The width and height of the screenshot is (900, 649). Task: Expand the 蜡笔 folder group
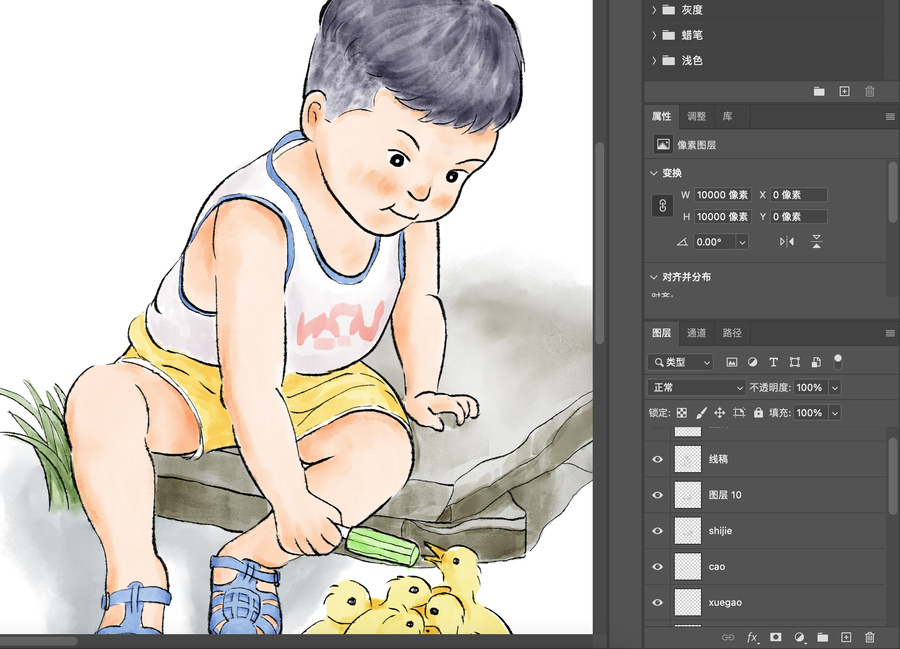(x=654, y=35)
